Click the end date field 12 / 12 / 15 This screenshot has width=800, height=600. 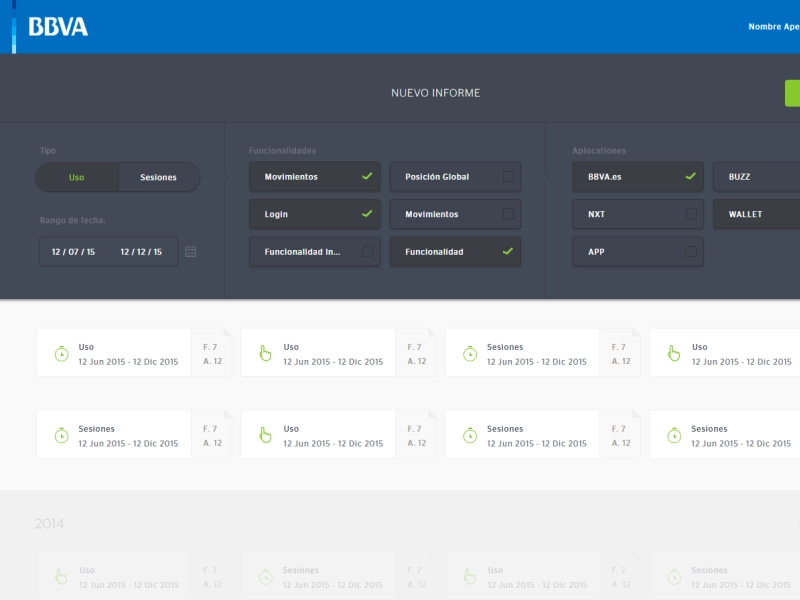coord(141,252)
